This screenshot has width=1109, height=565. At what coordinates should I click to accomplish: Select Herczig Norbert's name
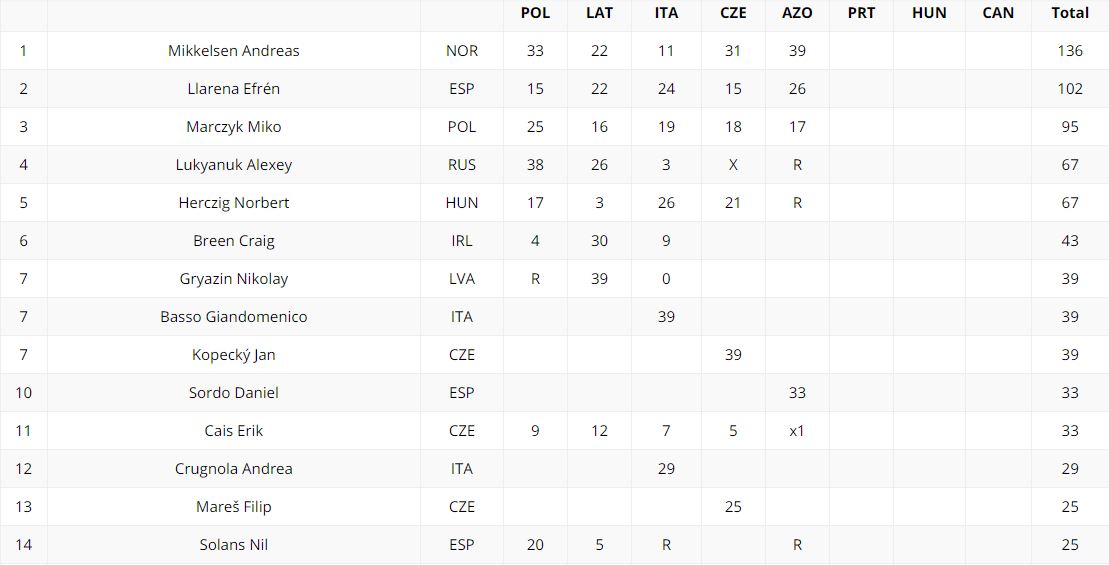[234, 203]
